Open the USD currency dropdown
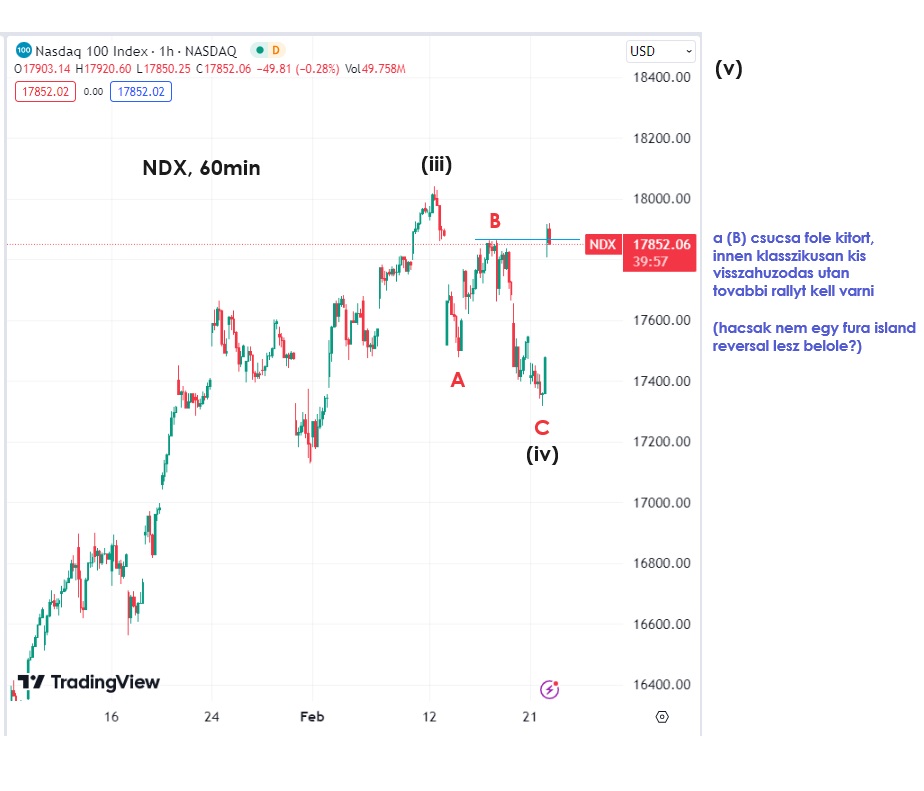924x791 pixels. pyautogui.click(x=660, y=51)
